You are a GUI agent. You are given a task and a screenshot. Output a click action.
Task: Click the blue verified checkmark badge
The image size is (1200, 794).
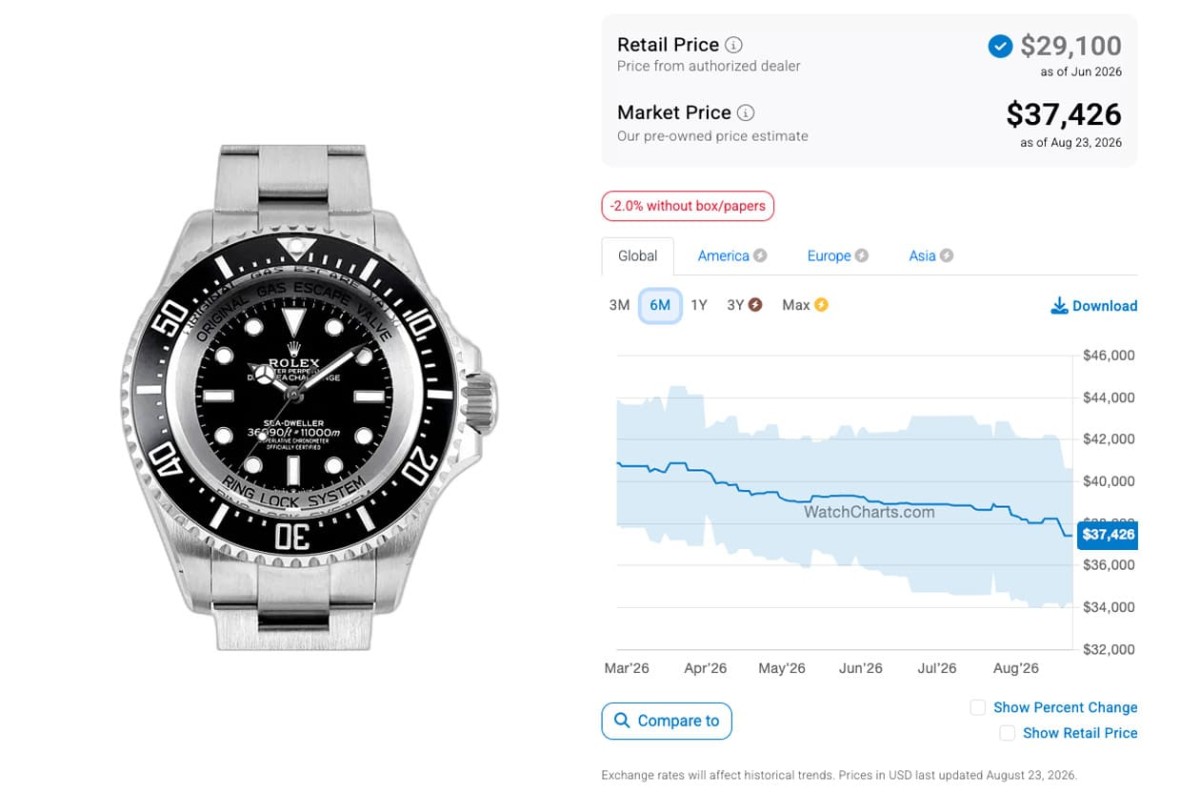pos(1000,46)
